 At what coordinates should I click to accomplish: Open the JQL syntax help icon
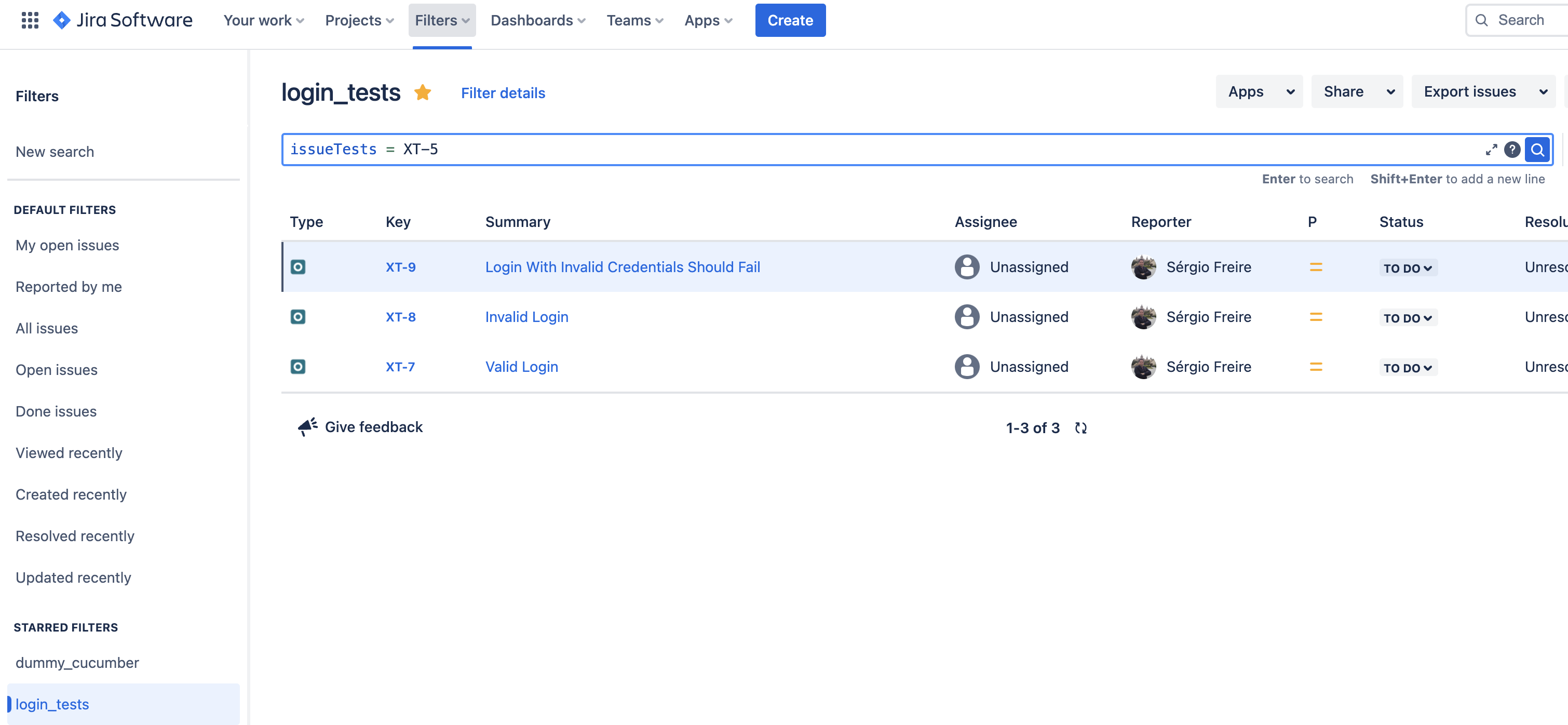(x=1512, y=150)
